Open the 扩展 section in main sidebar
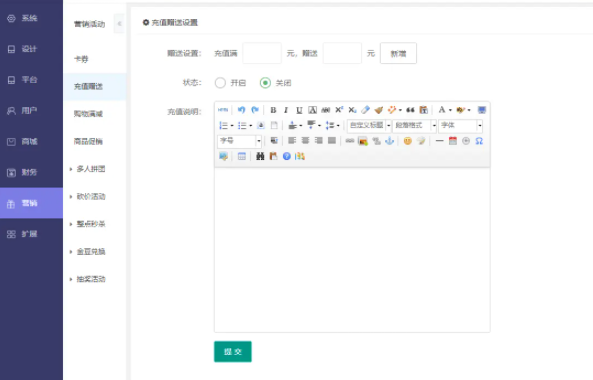This screenshot has height=380, width=593. pos(31,234)
